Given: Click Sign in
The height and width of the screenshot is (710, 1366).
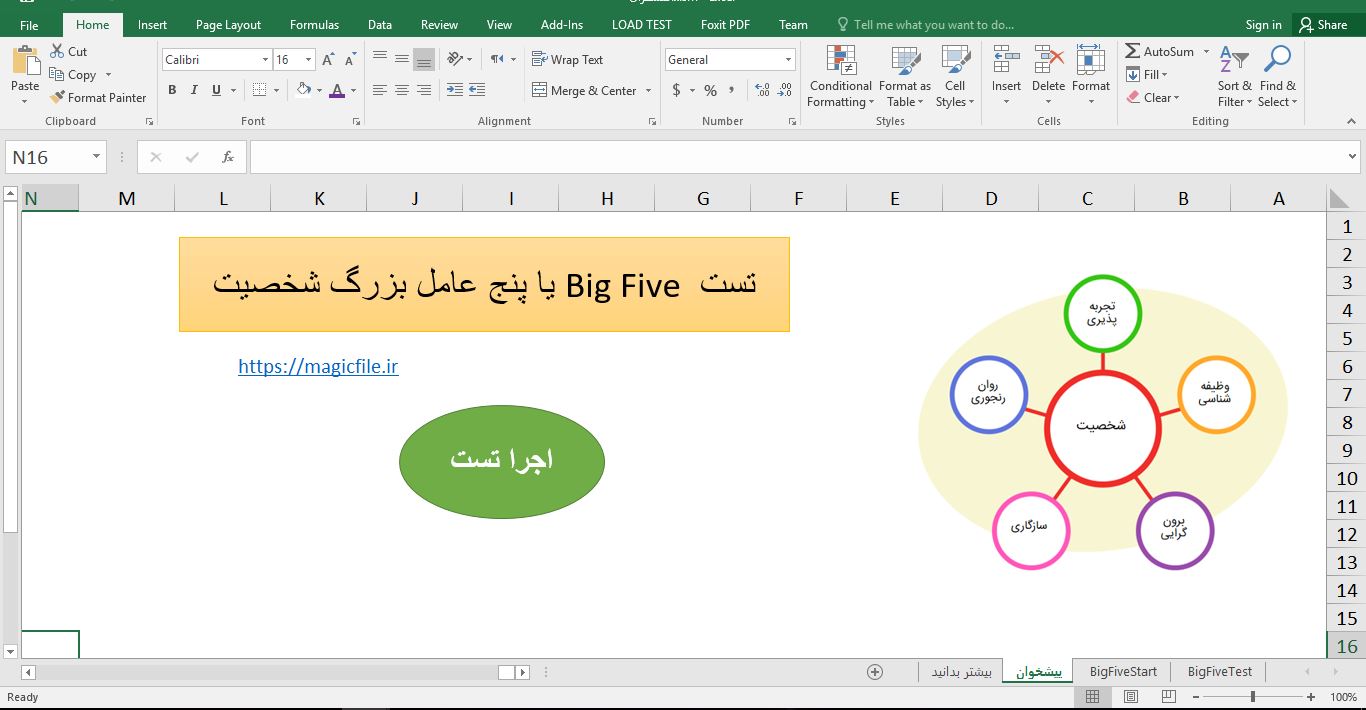Looking at the screenshot, I should [1263, 25].
